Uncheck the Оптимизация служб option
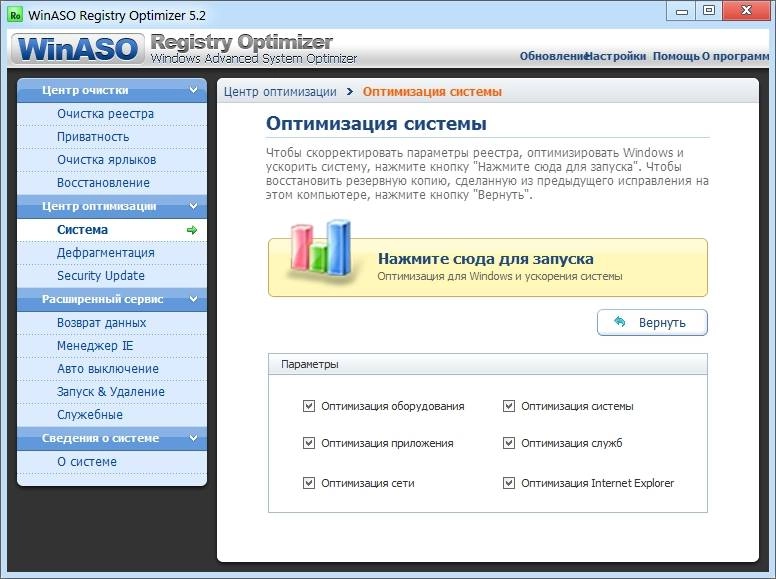Viewport: 776px width, 579px height. point(509,443)
